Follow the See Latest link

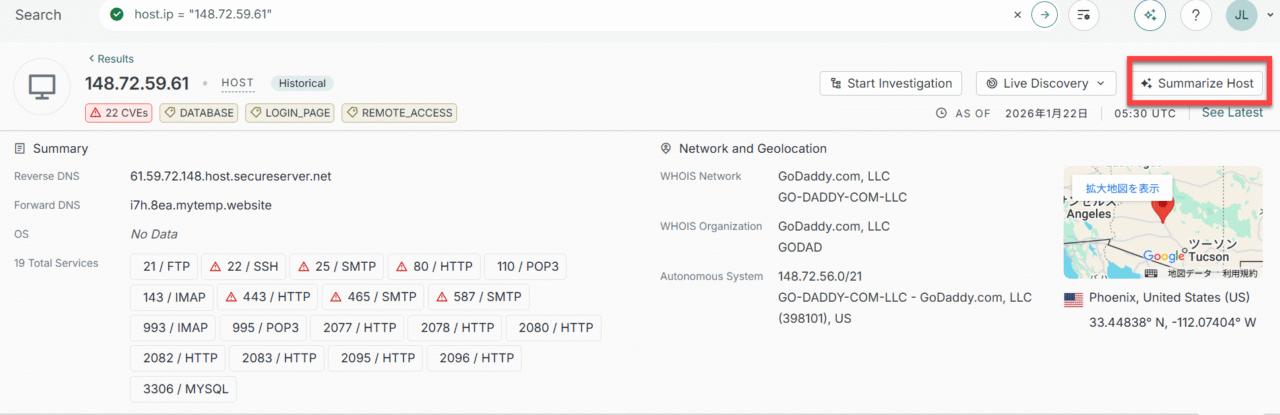(x=1232, y=113)
